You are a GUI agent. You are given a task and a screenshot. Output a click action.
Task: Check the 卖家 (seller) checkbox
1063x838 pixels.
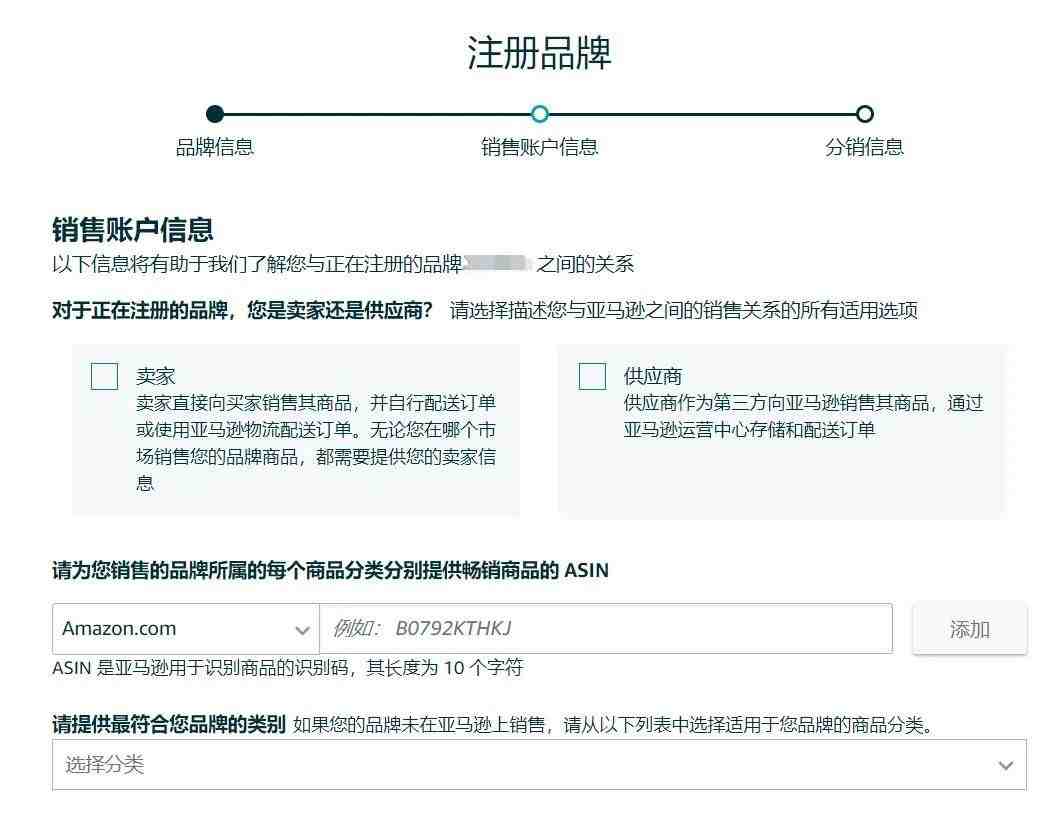104,376
